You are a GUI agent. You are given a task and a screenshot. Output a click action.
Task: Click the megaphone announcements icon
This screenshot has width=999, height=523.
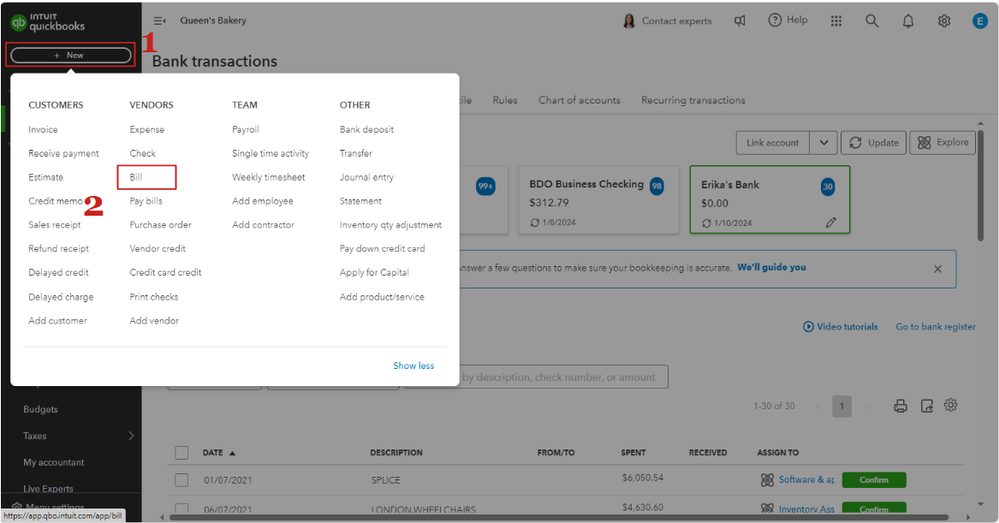[x=741, y=21]
